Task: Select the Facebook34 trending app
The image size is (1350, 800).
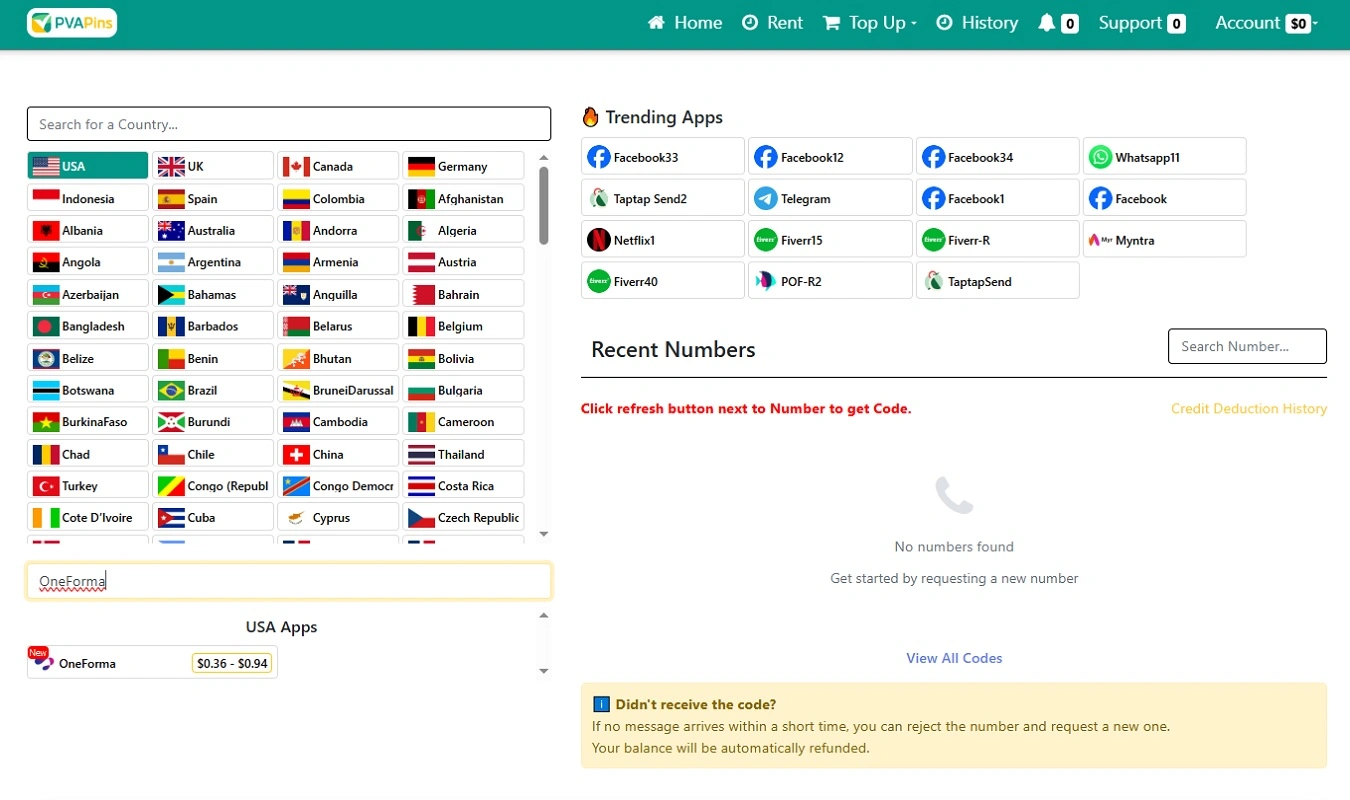Action: pyautogui.click(x=998, y=157)
